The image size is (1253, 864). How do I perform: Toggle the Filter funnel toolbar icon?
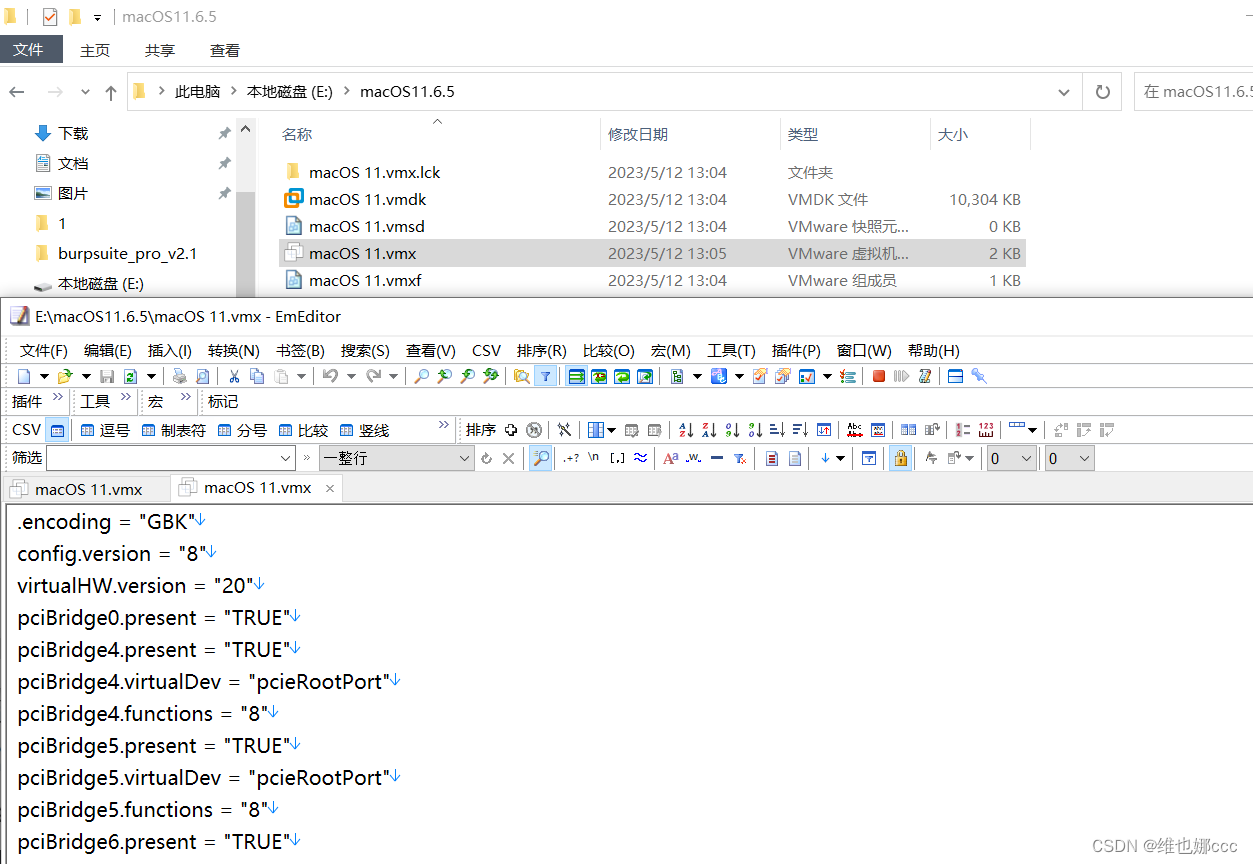coord(545,376)
